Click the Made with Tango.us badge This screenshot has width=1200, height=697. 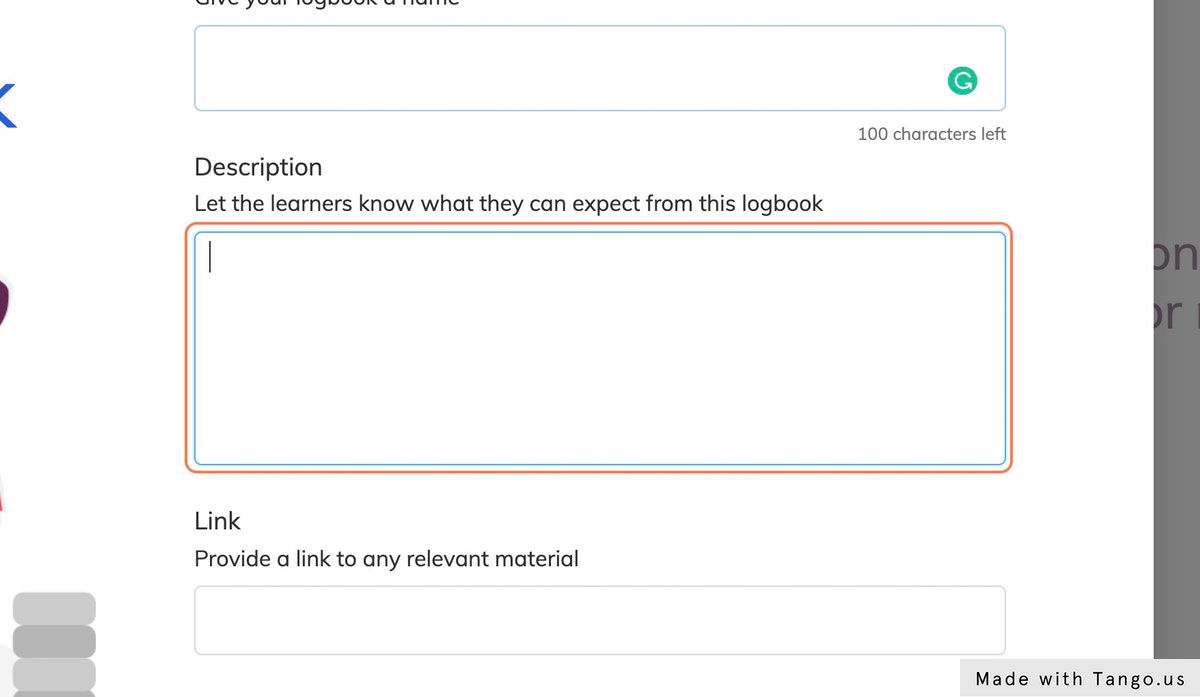[1078, 678]
